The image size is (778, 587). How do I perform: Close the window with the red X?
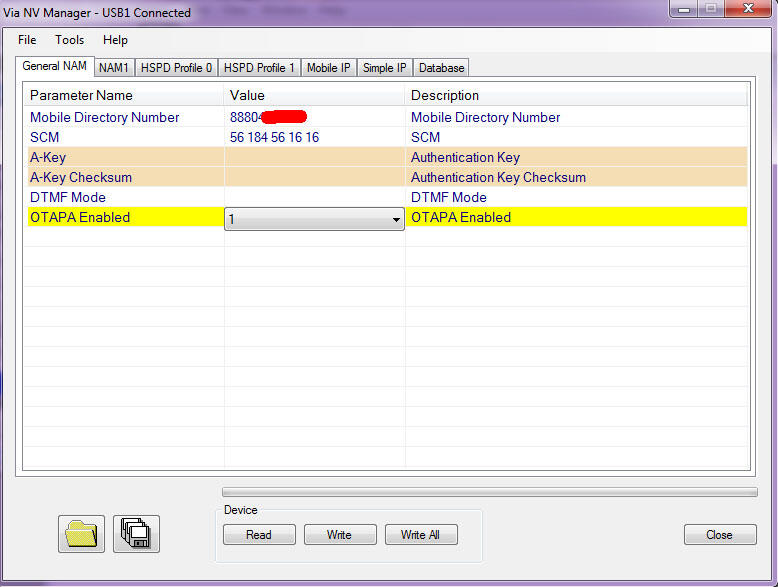click(x=748, y=8)
